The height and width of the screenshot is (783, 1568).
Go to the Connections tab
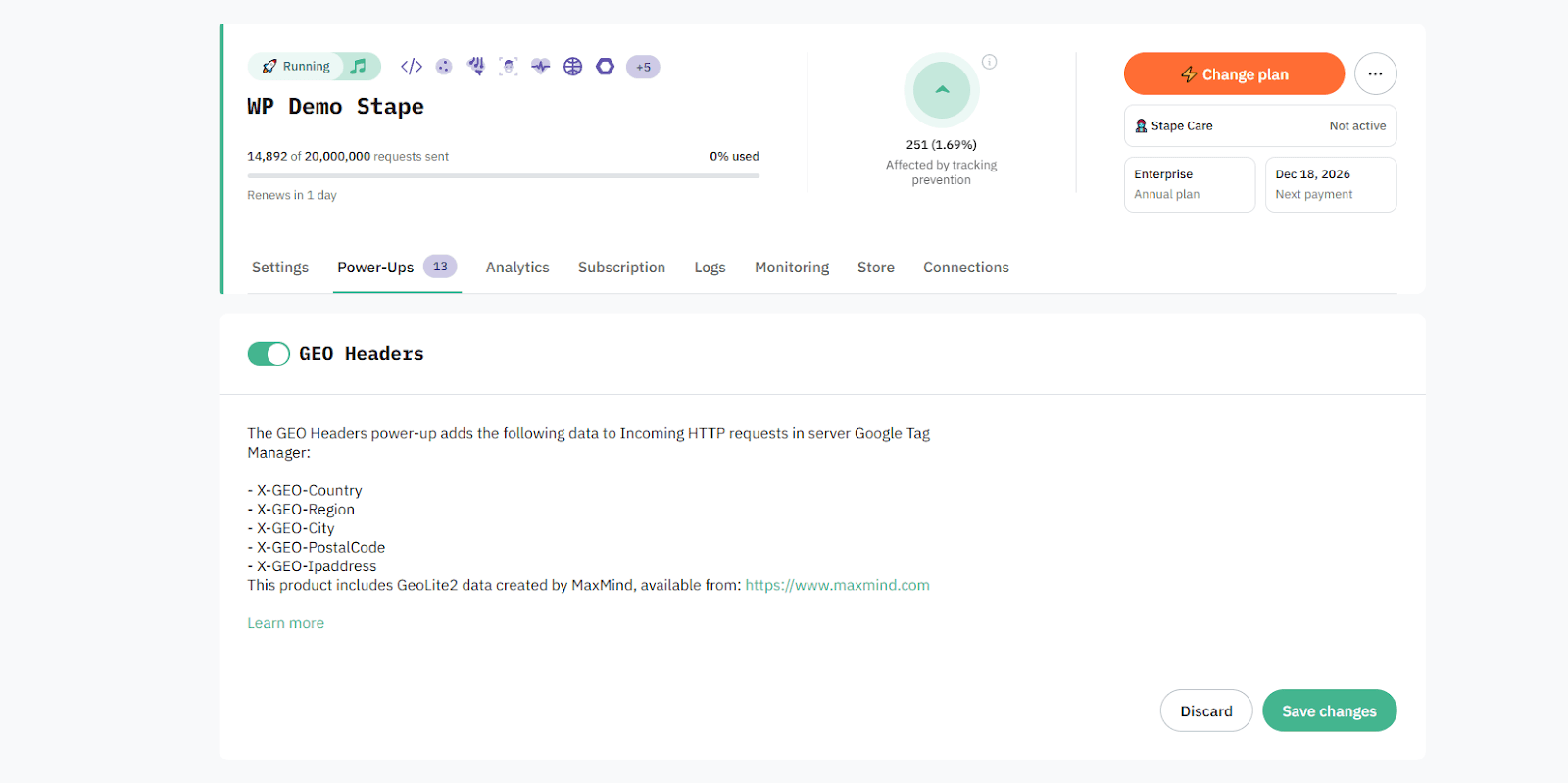click(965, 268)
